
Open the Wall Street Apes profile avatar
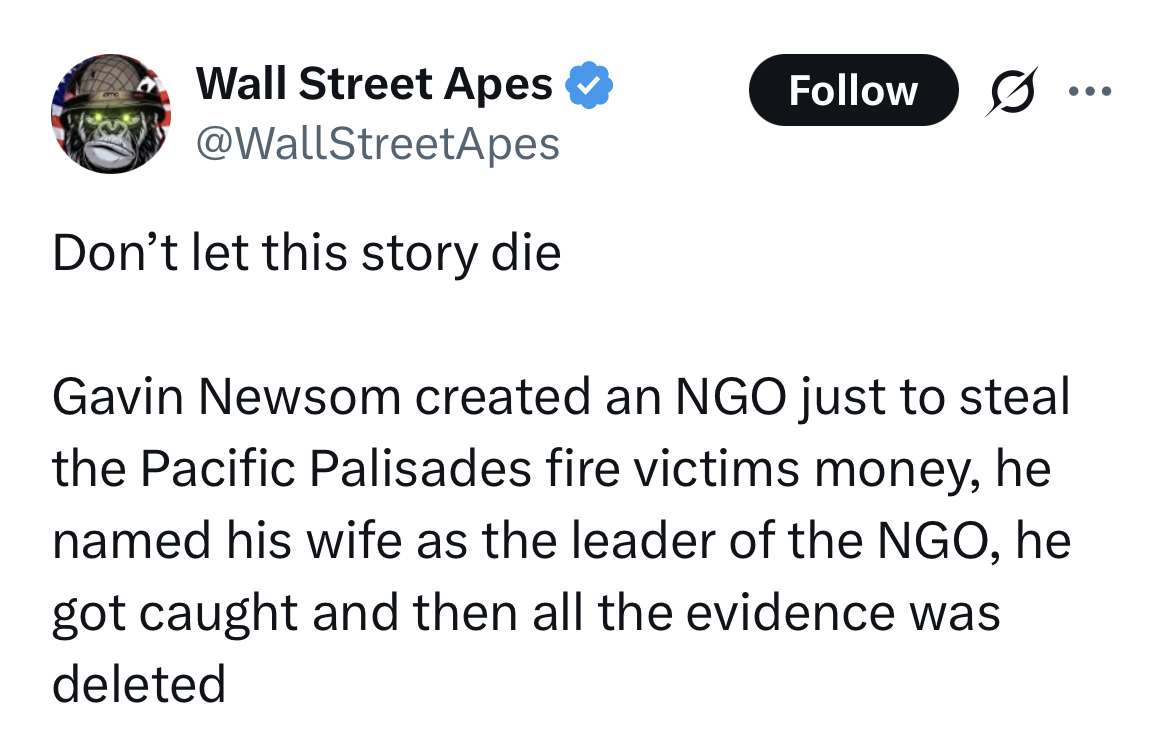[x=111, y=114]
